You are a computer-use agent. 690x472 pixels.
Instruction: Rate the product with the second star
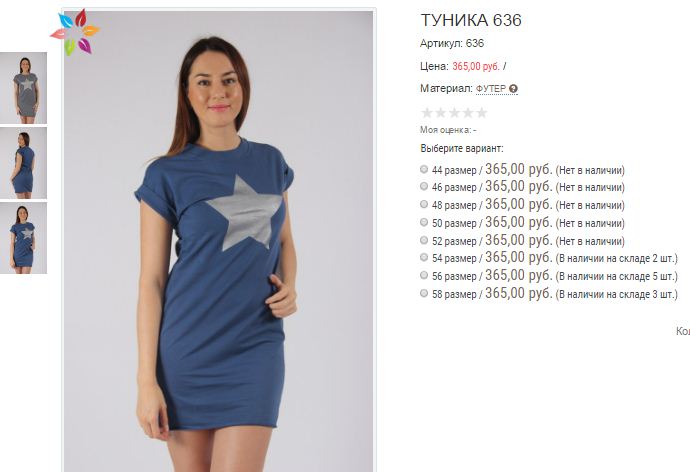click(x=440, y=113)
